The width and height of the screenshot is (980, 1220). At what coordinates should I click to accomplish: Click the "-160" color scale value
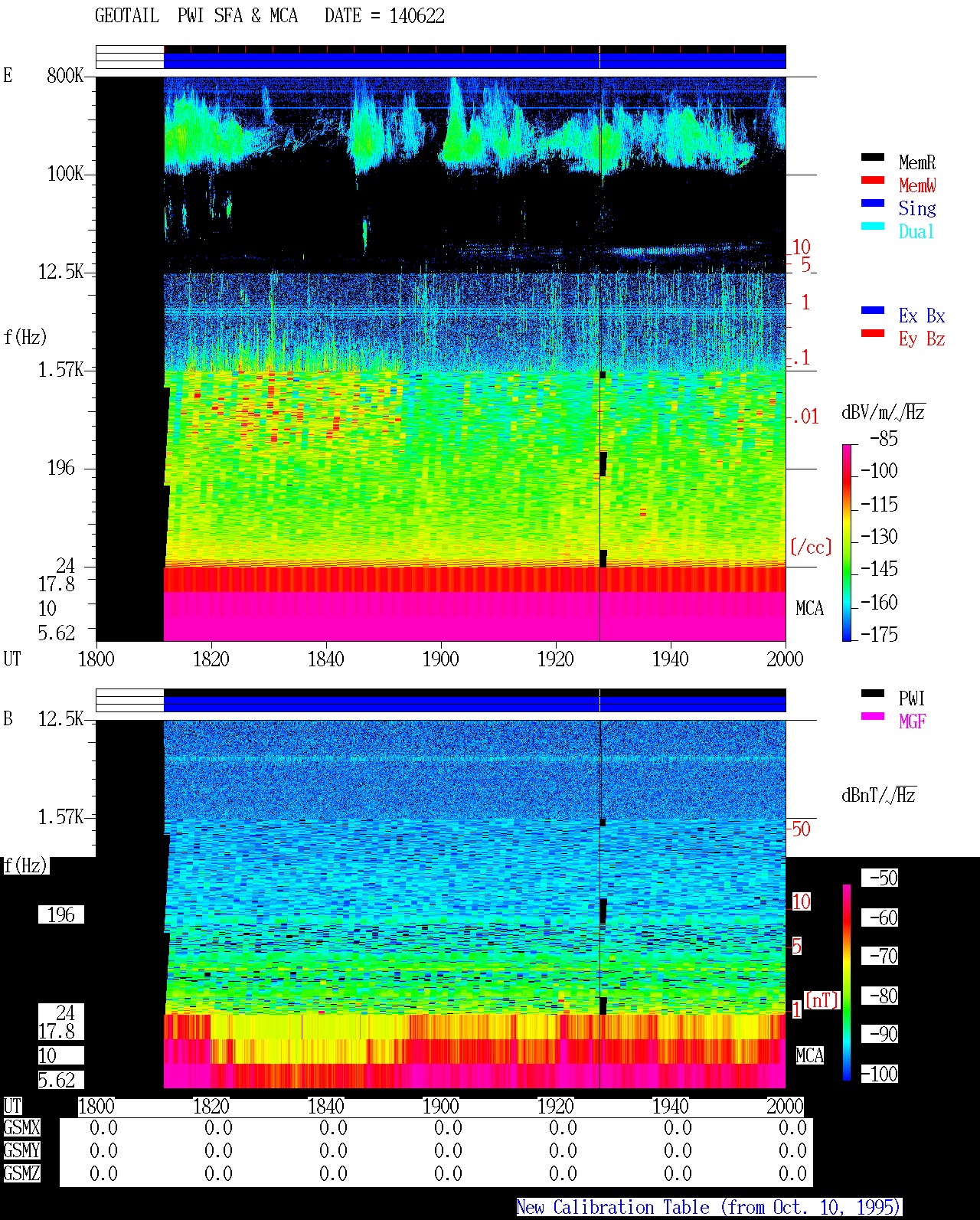point(879,603)
